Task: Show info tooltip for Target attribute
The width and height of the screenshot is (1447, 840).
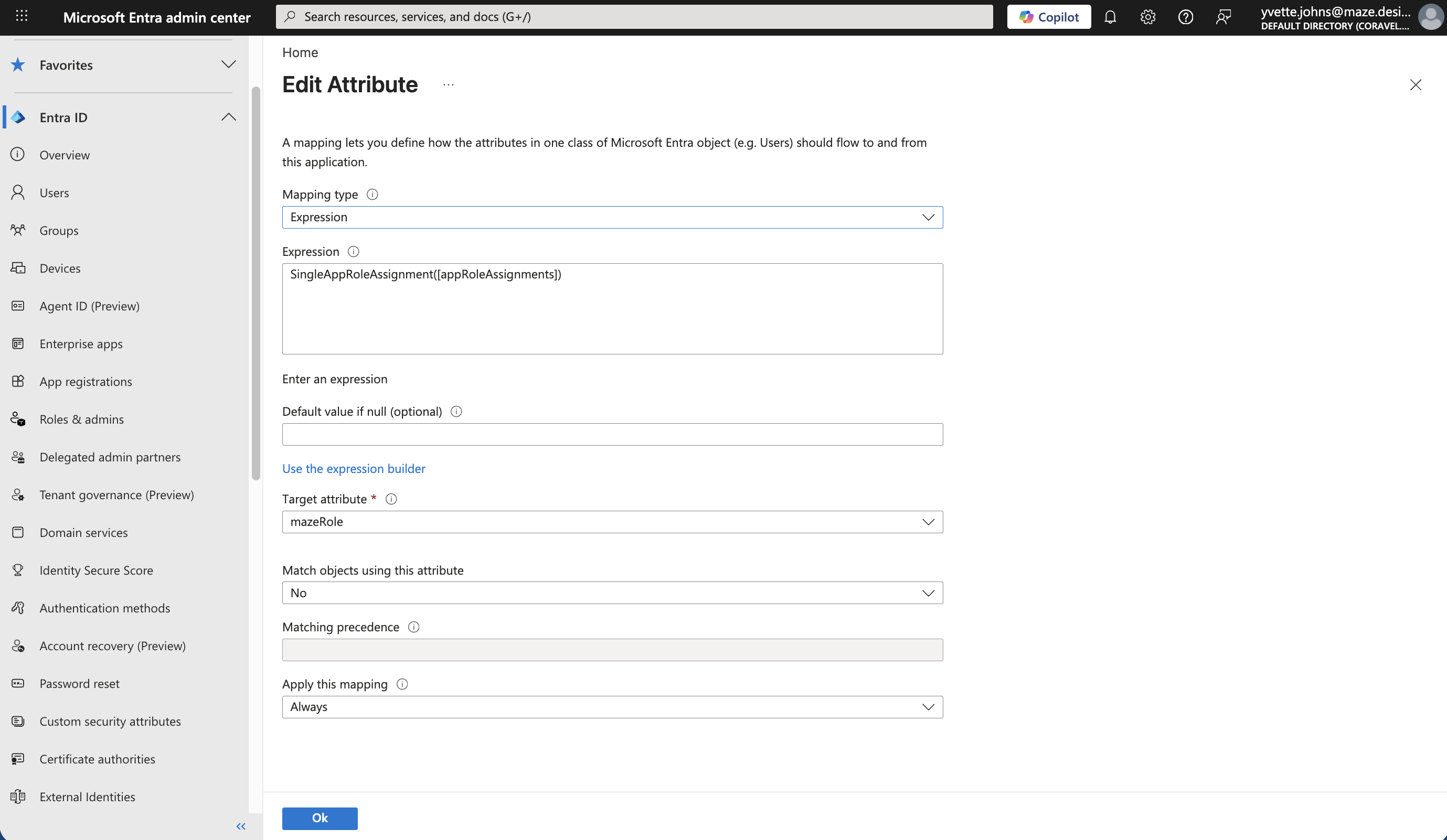Action: click(x=391, y=499)
